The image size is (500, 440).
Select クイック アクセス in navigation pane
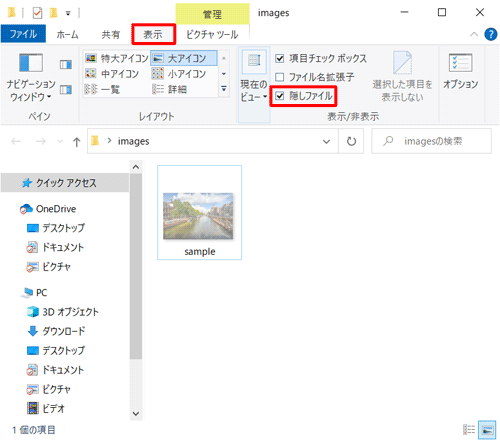point(65,183)
